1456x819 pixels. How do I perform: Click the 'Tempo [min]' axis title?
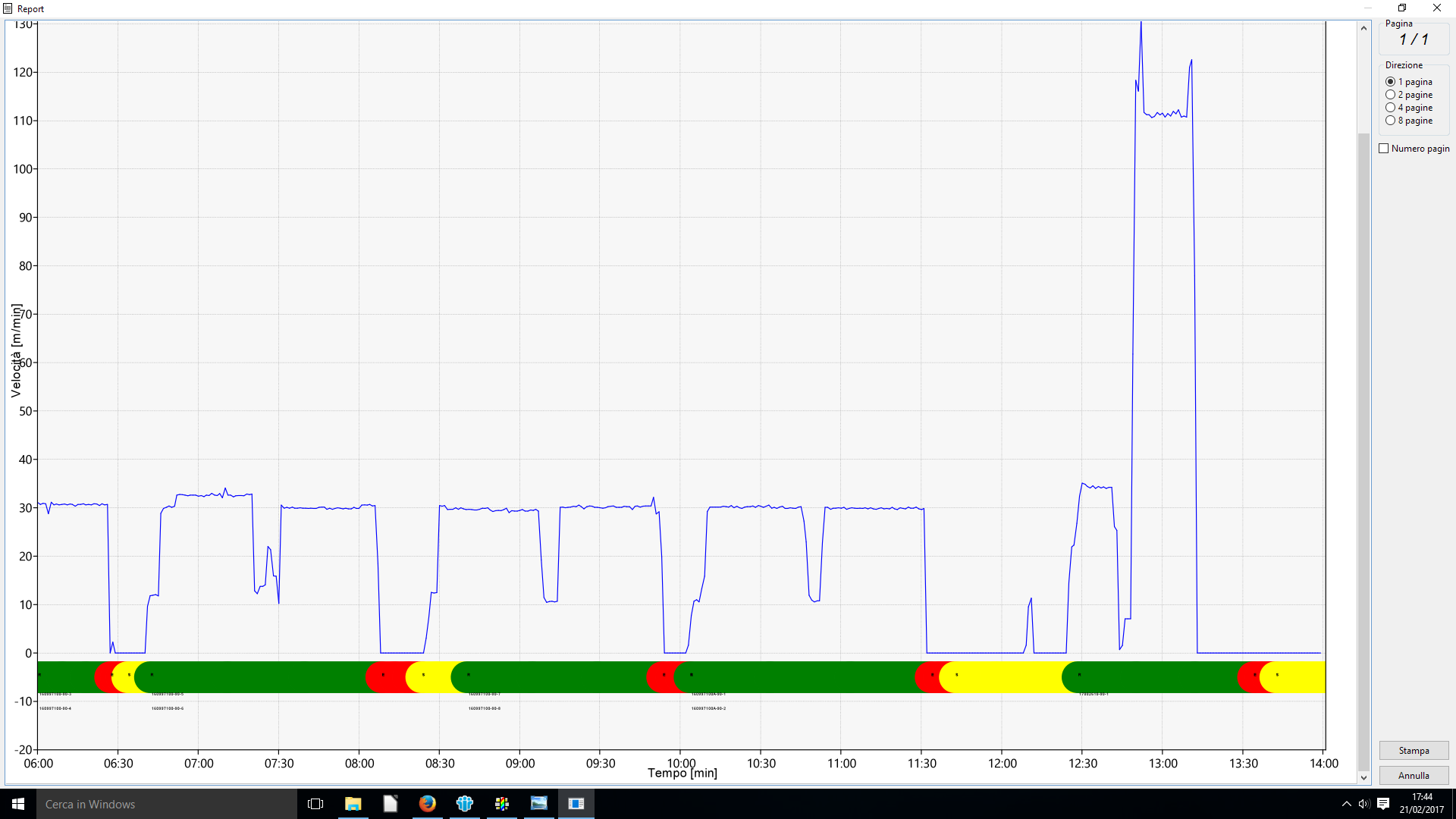682,773
